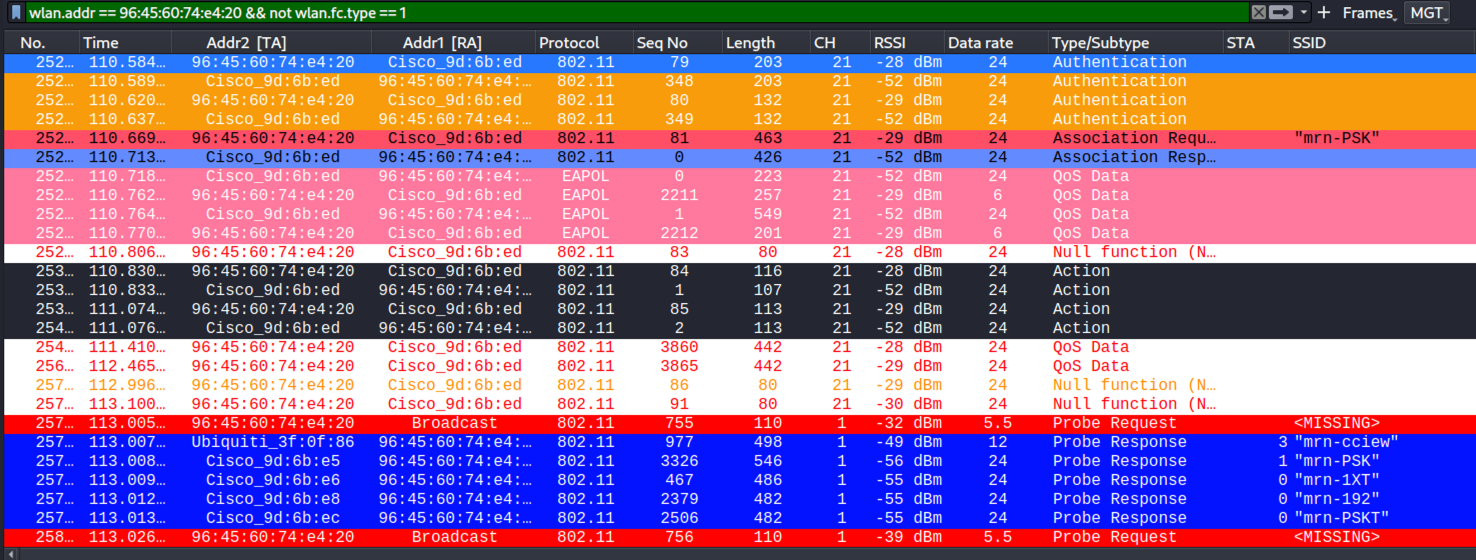Sort packets by No. column
The height and width of the screenshot is (560, 1476).
click(40, 43)
